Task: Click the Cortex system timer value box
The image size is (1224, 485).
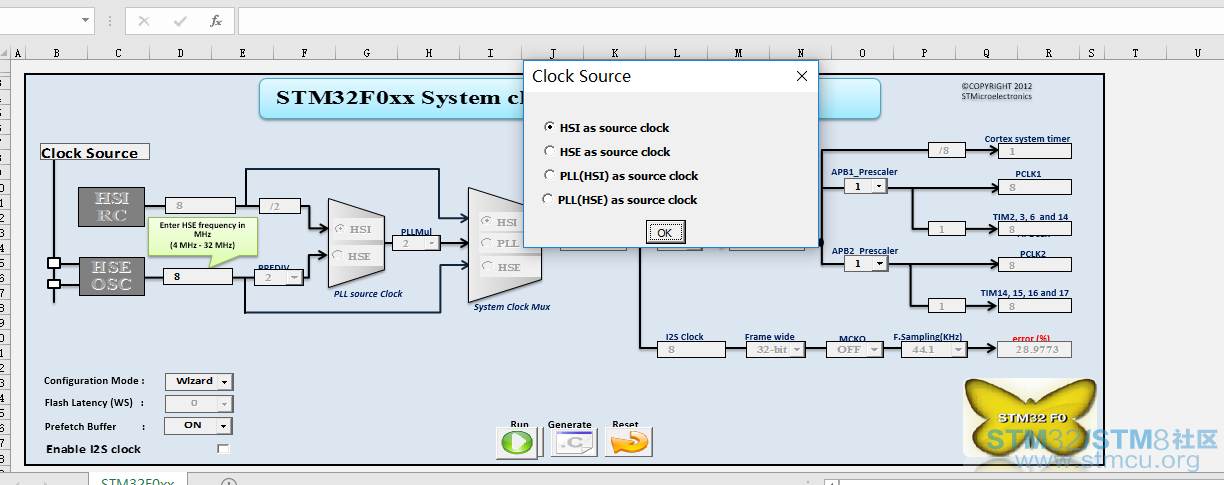Action: coord(1033,151)
